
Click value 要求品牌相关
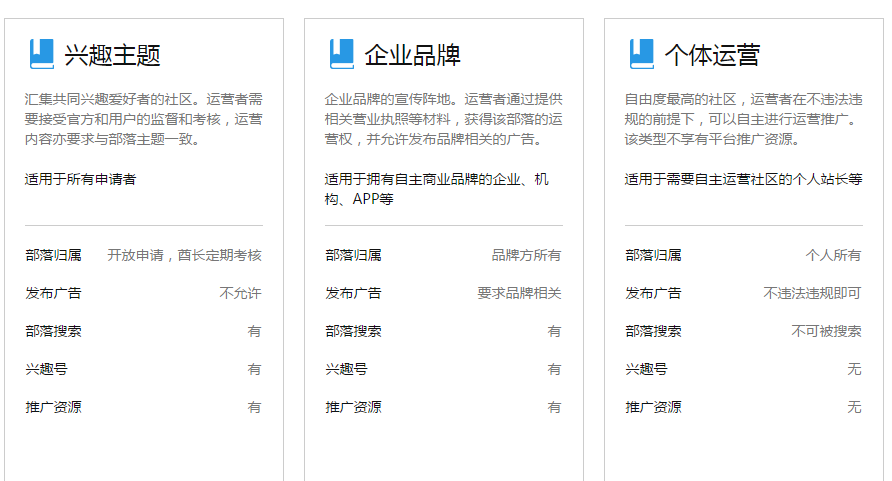pos(519,293)
